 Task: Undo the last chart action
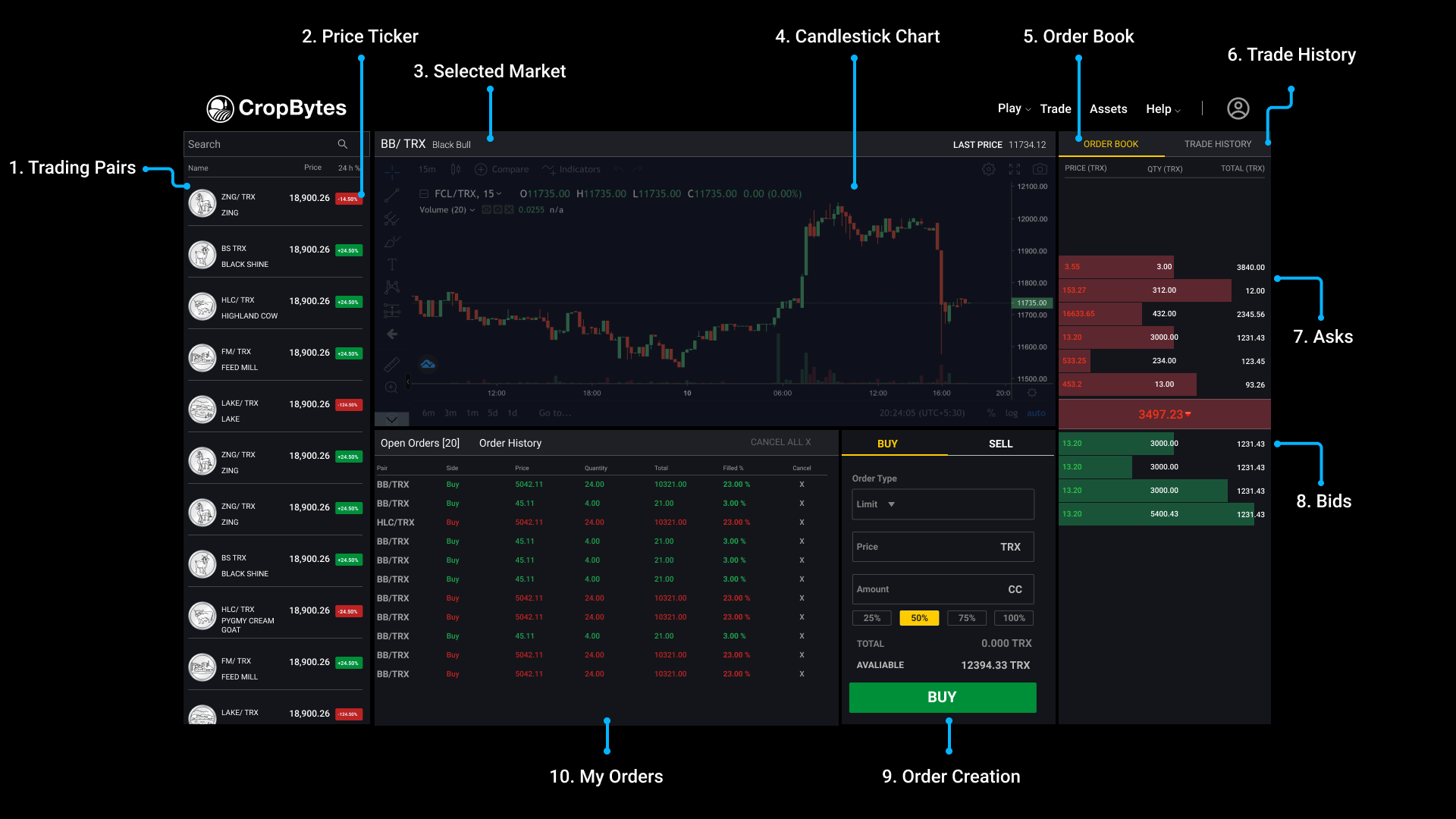pyautogui.click(x=619, y=169)
